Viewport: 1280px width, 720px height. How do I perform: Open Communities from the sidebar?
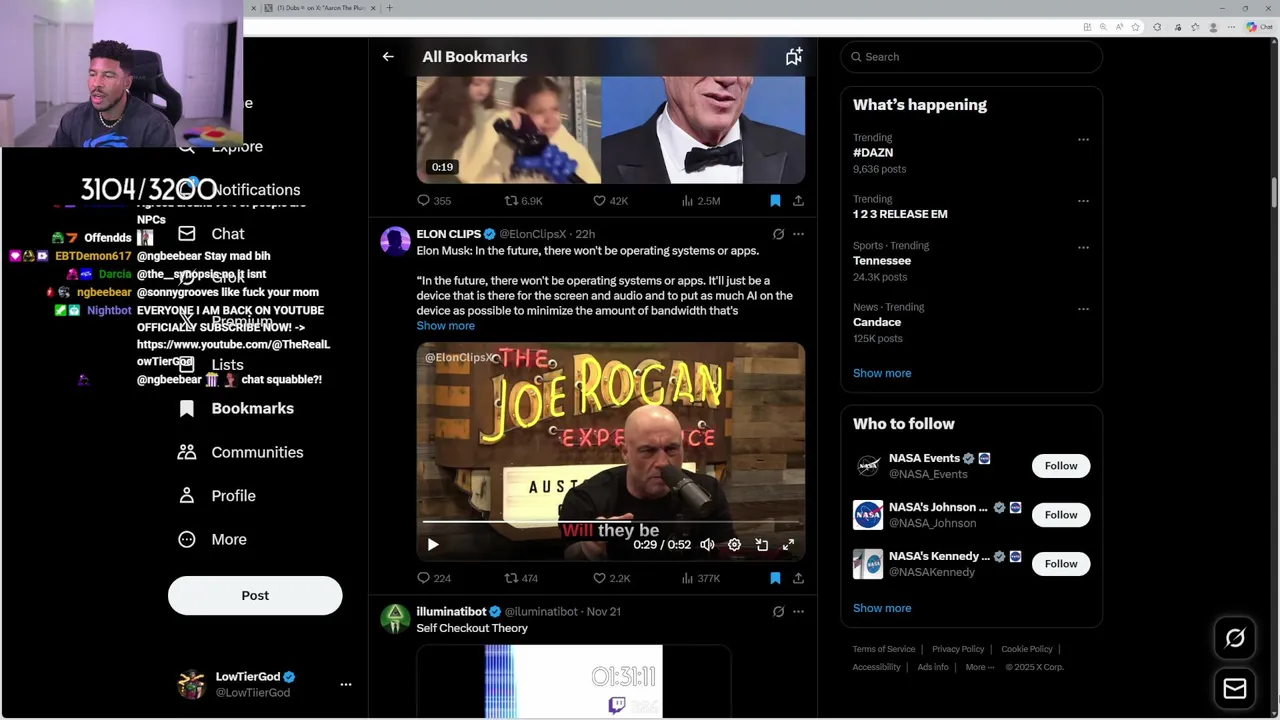coord(240,452)
